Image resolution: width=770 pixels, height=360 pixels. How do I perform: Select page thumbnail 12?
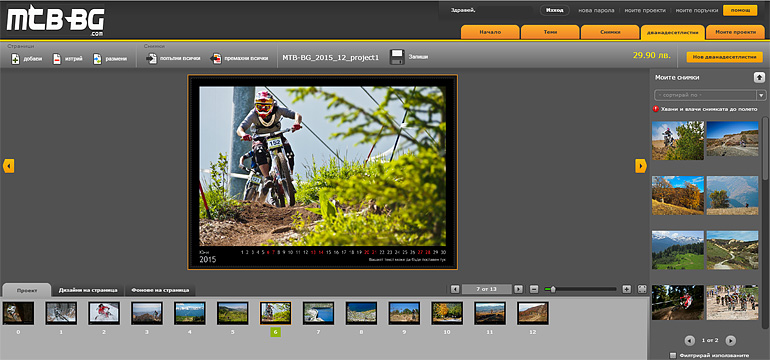tap(533, 313)
